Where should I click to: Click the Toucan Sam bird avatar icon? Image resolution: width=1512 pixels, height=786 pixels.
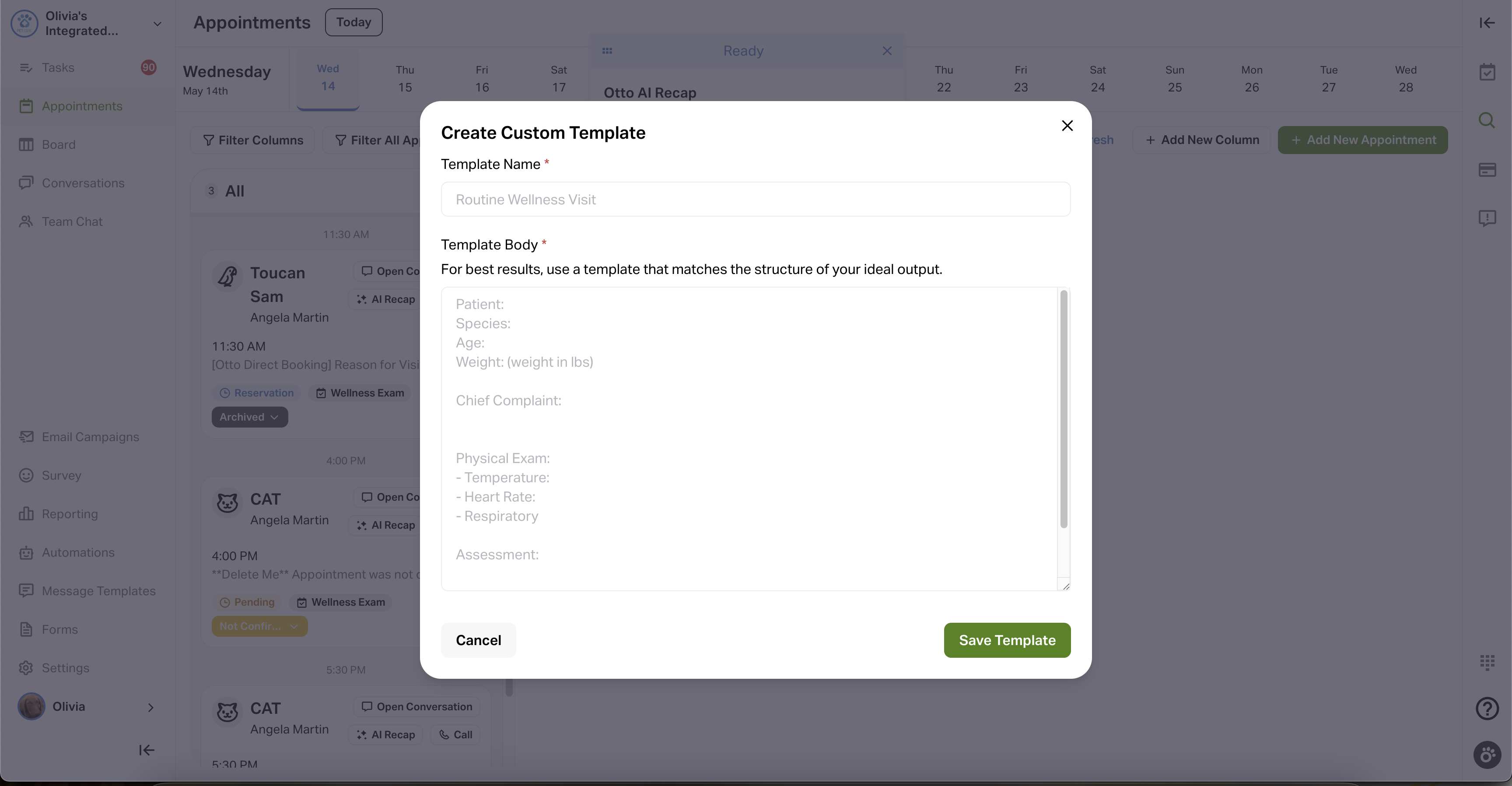pyautogui.click(x=227, y=276)
